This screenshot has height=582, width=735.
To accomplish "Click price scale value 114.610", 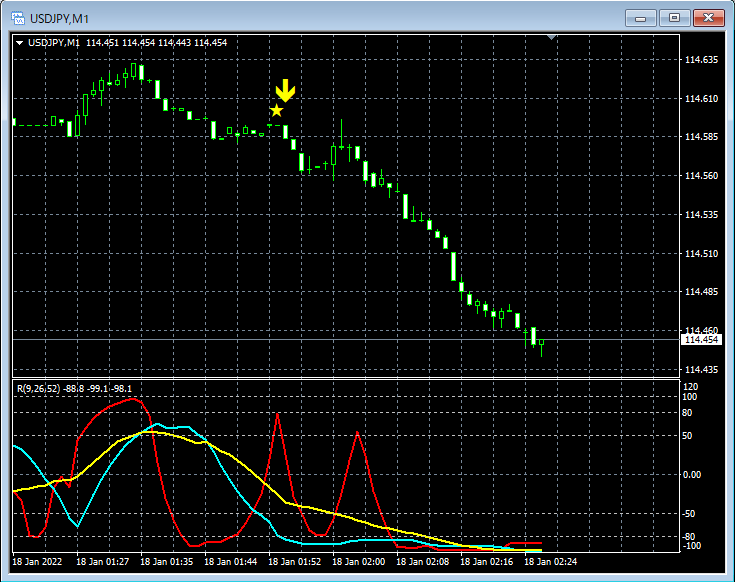I will 701,98.
